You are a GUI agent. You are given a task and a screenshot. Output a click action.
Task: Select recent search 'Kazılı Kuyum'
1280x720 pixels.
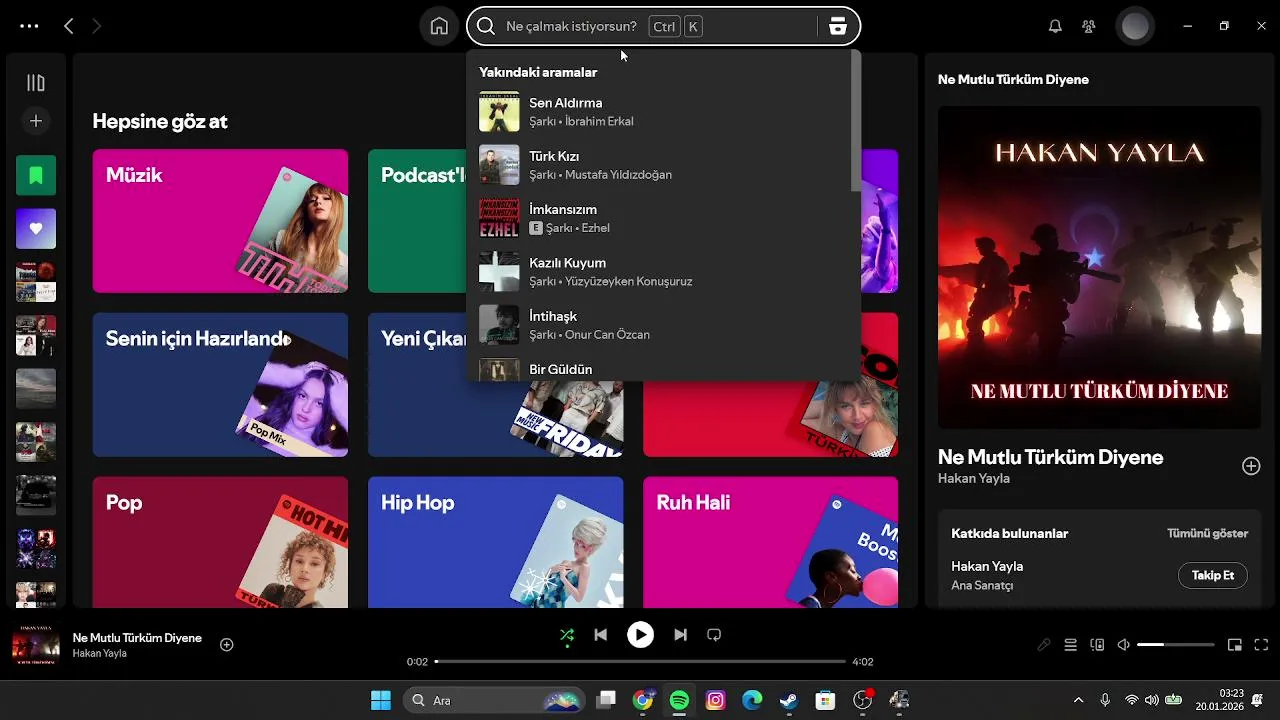(662, 271)
